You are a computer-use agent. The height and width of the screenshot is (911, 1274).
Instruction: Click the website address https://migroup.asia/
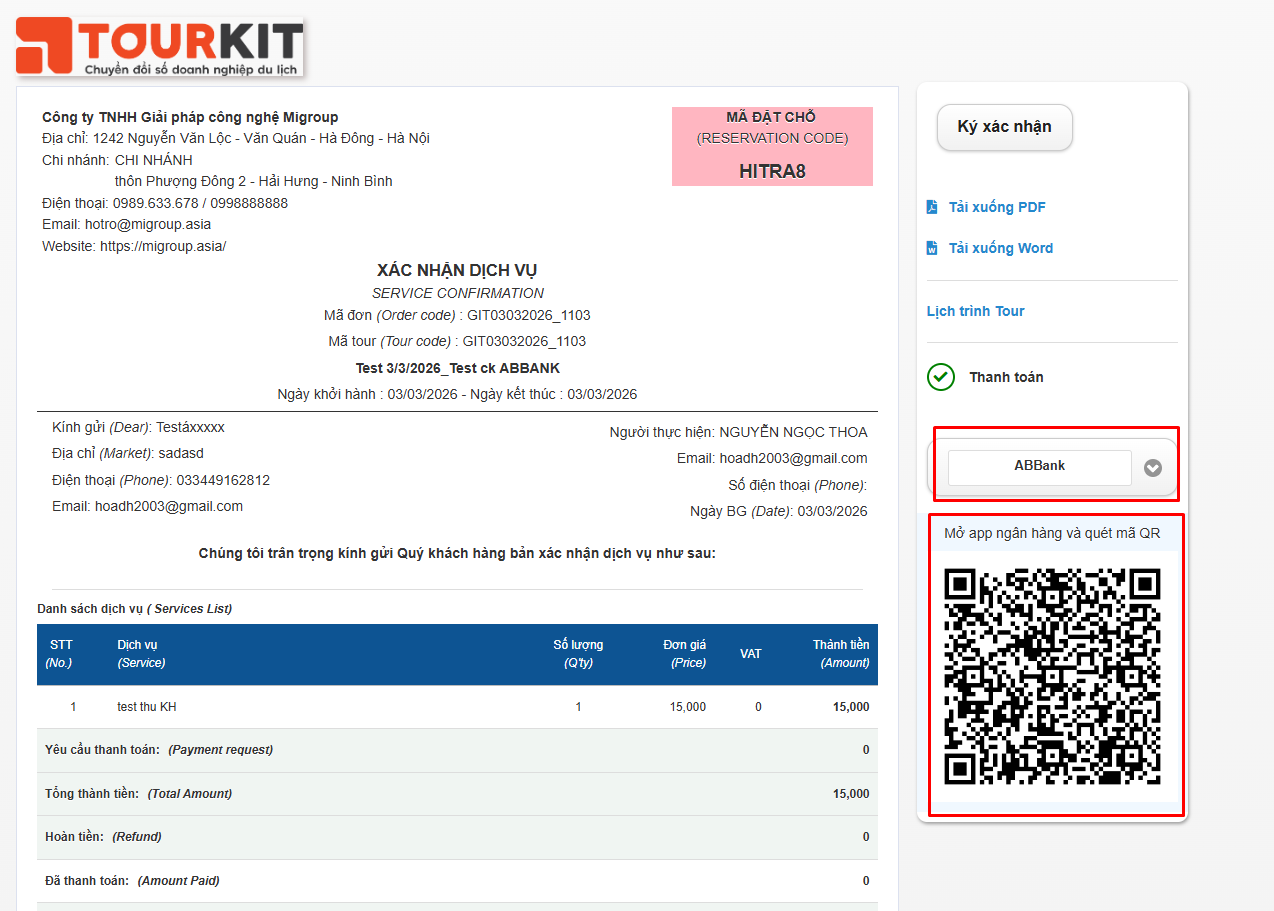click(162, 246)
